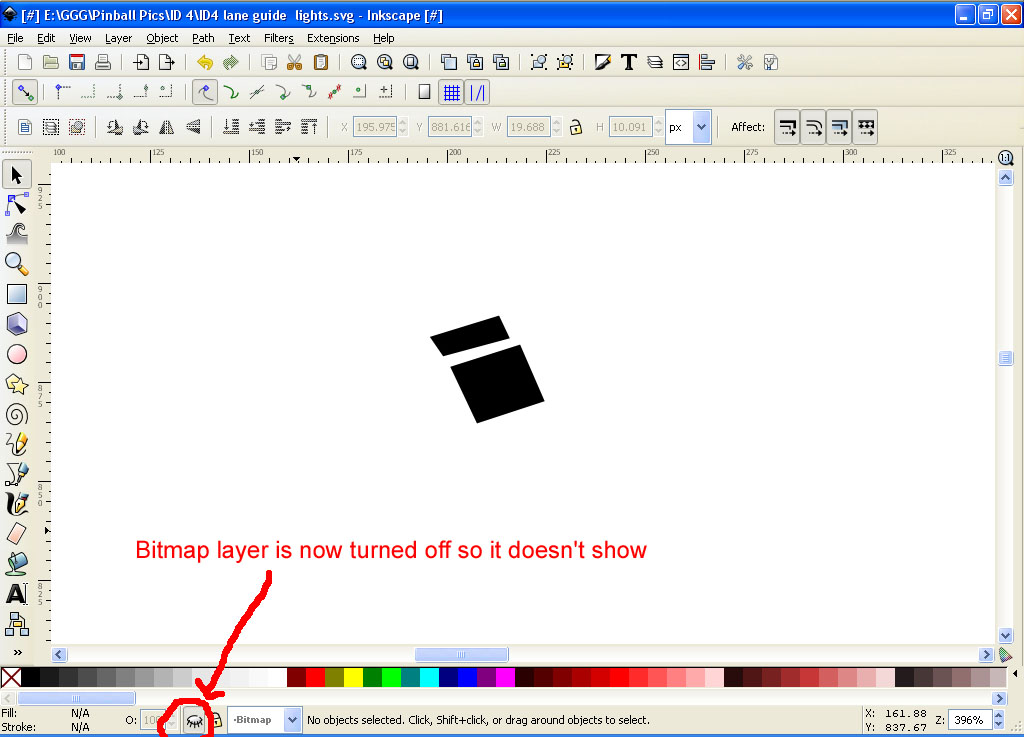Toggle Bitmap layer visibility eye
Image resolution: width=1024 pixels, height=737 pixels.
[194, 720]
